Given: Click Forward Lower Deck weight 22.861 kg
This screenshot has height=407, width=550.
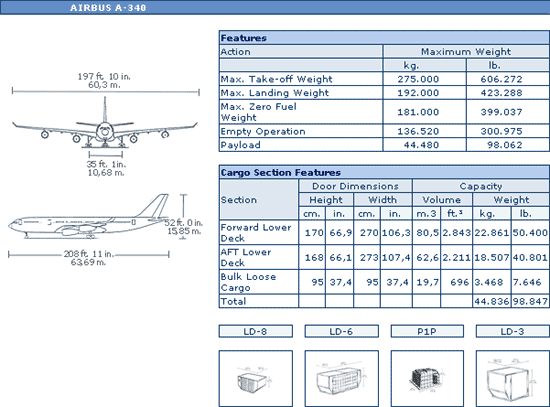Looking at the screenshot, I should point(491,233).
